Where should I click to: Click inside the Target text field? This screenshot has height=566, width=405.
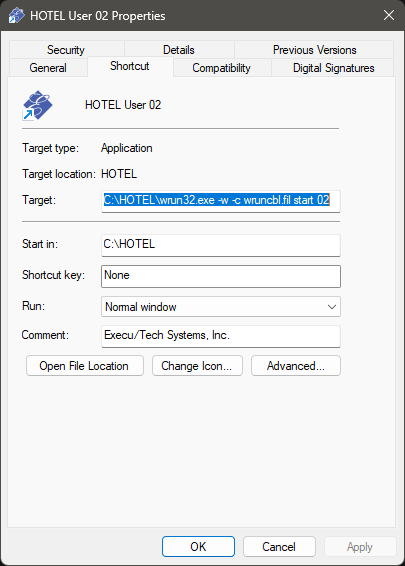[x=221, y=201]
